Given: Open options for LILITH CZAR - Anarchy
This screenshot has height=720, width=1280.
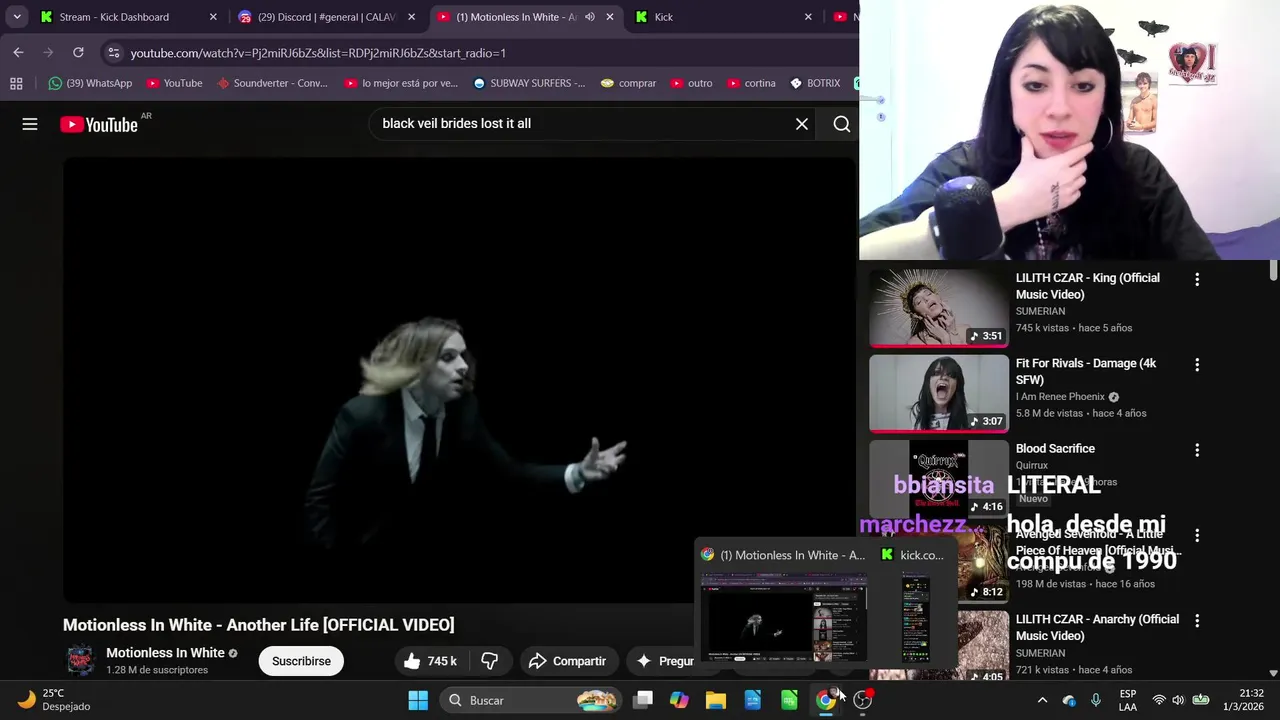Looking at the screenshot, I should pyautogui.click(x=1197, y=621).
